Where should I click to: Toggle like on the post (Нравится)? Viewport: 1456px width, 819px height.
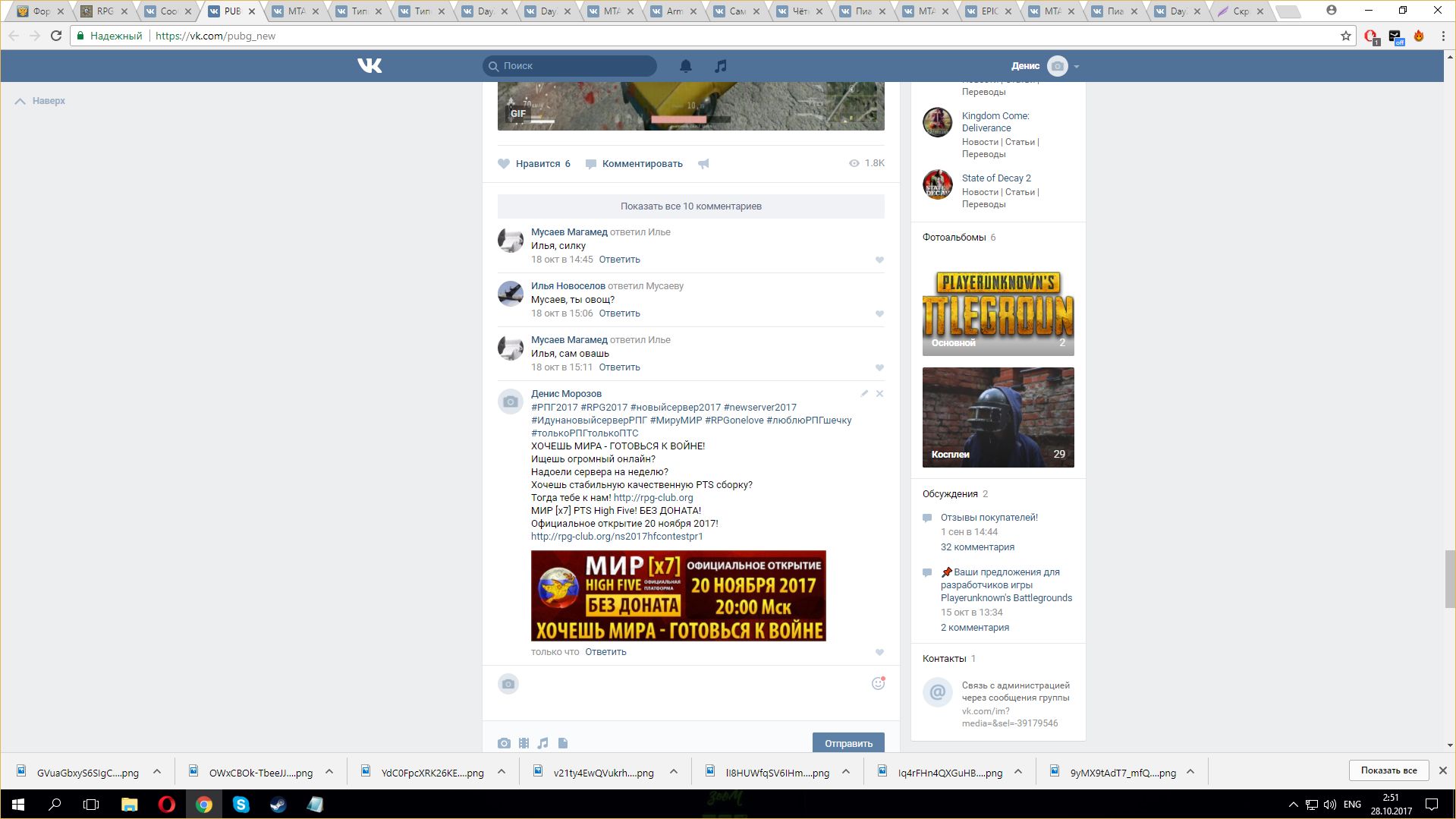coord(534,164)
